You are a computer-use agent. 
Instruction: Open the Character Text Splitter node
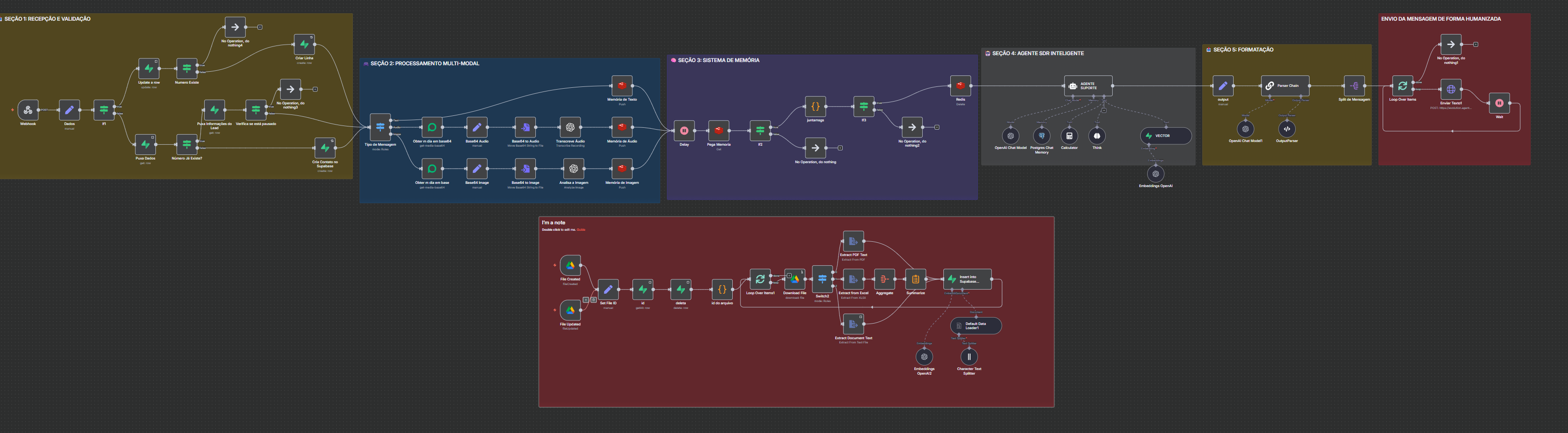(968, 357)
